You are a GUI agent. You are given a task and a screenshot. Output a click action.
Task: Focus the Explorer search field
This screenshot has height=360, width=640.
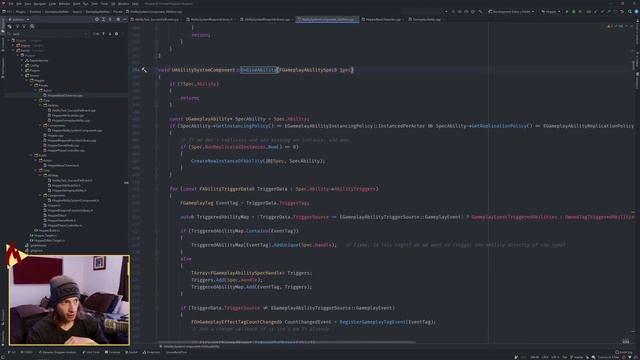pos(49,34)
